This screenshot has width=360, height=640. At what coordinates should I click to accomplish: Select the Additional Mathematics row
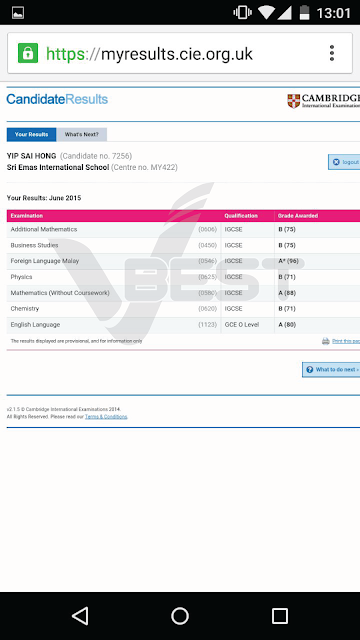pyautogui.click(x=183, y=229)
